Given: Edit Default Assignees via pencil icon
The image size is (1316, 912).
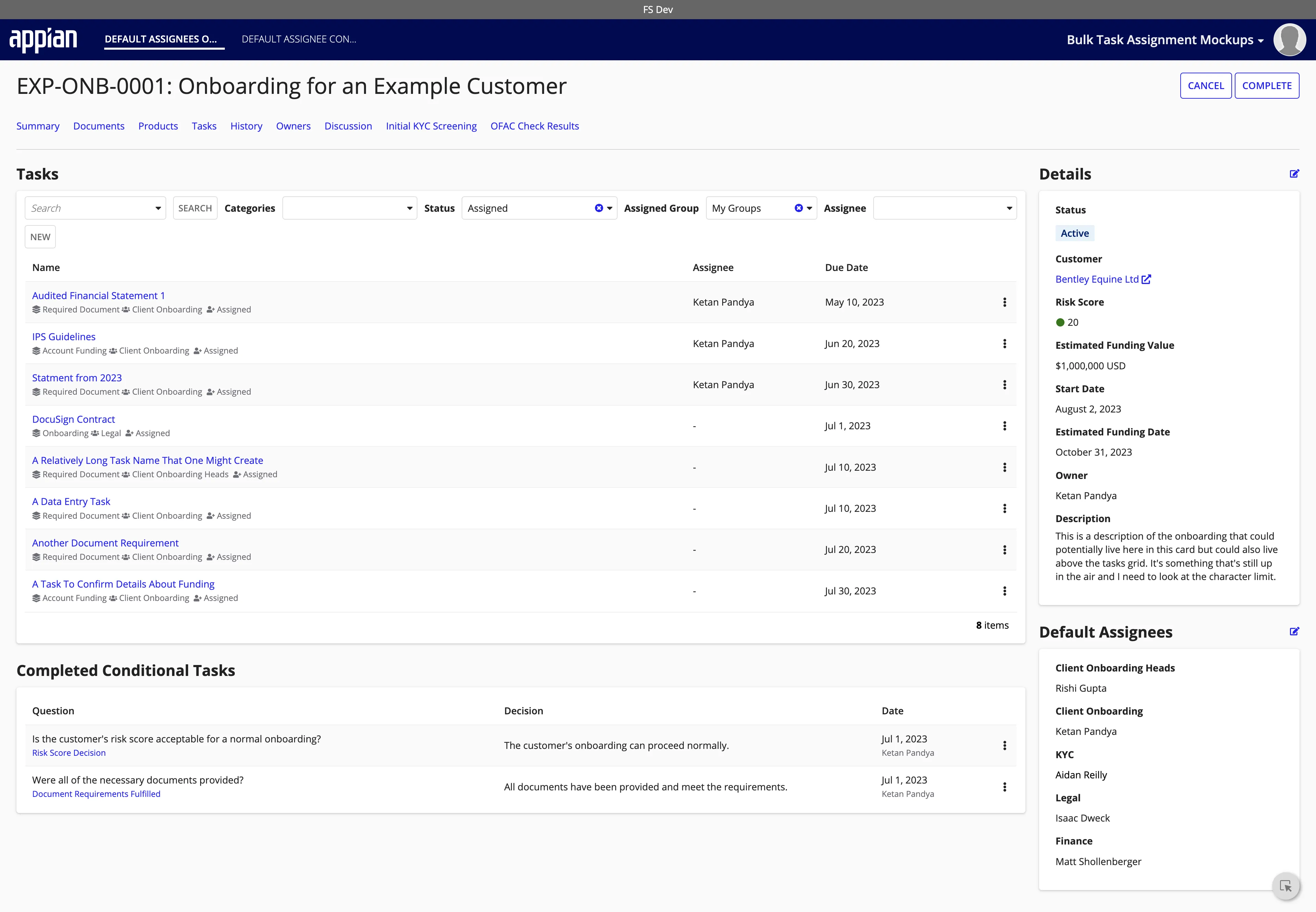Looking at the screenshot, I should pos(1294,631).
